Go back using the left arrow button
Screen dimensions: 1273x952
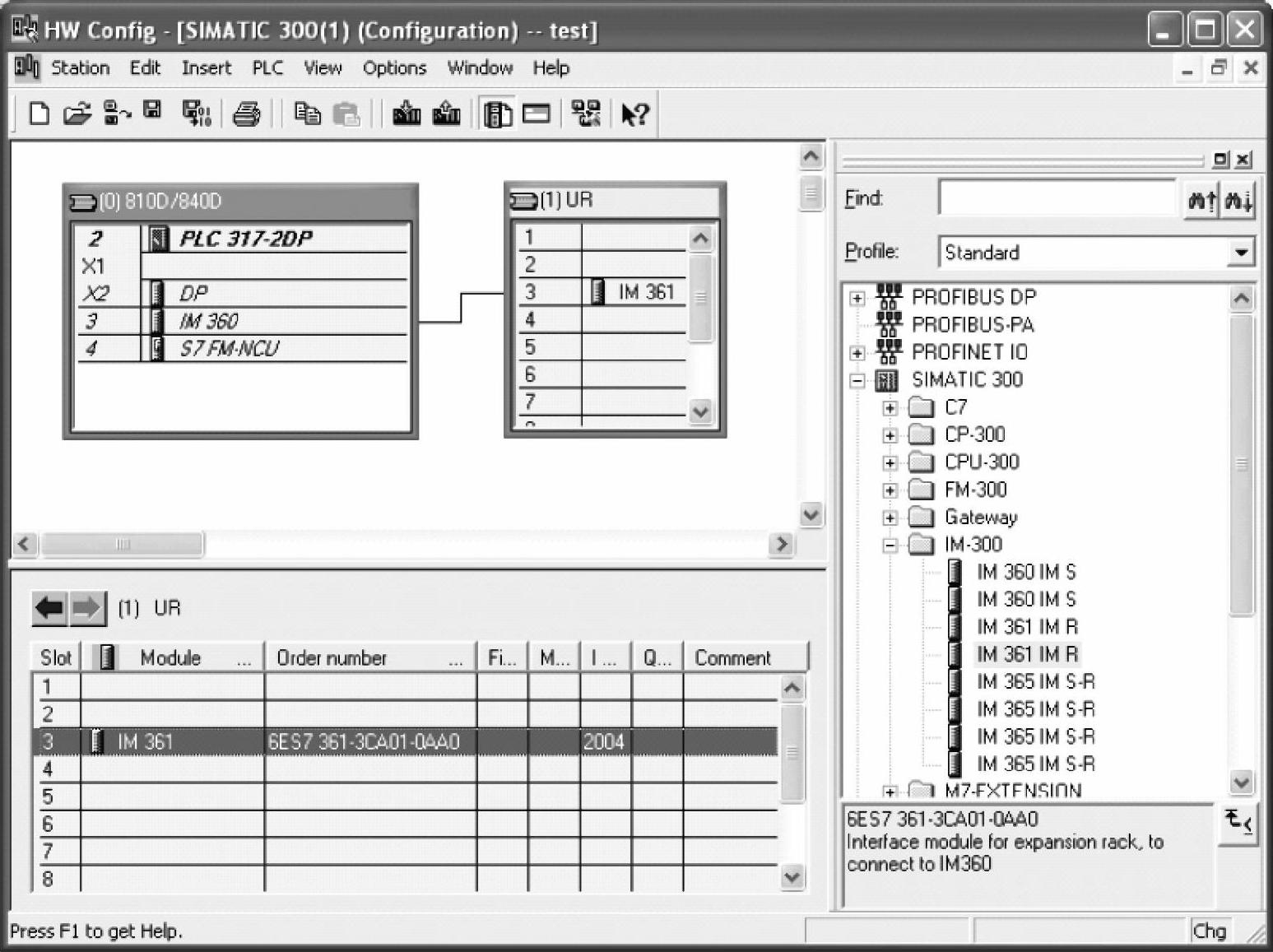[49, 609]
